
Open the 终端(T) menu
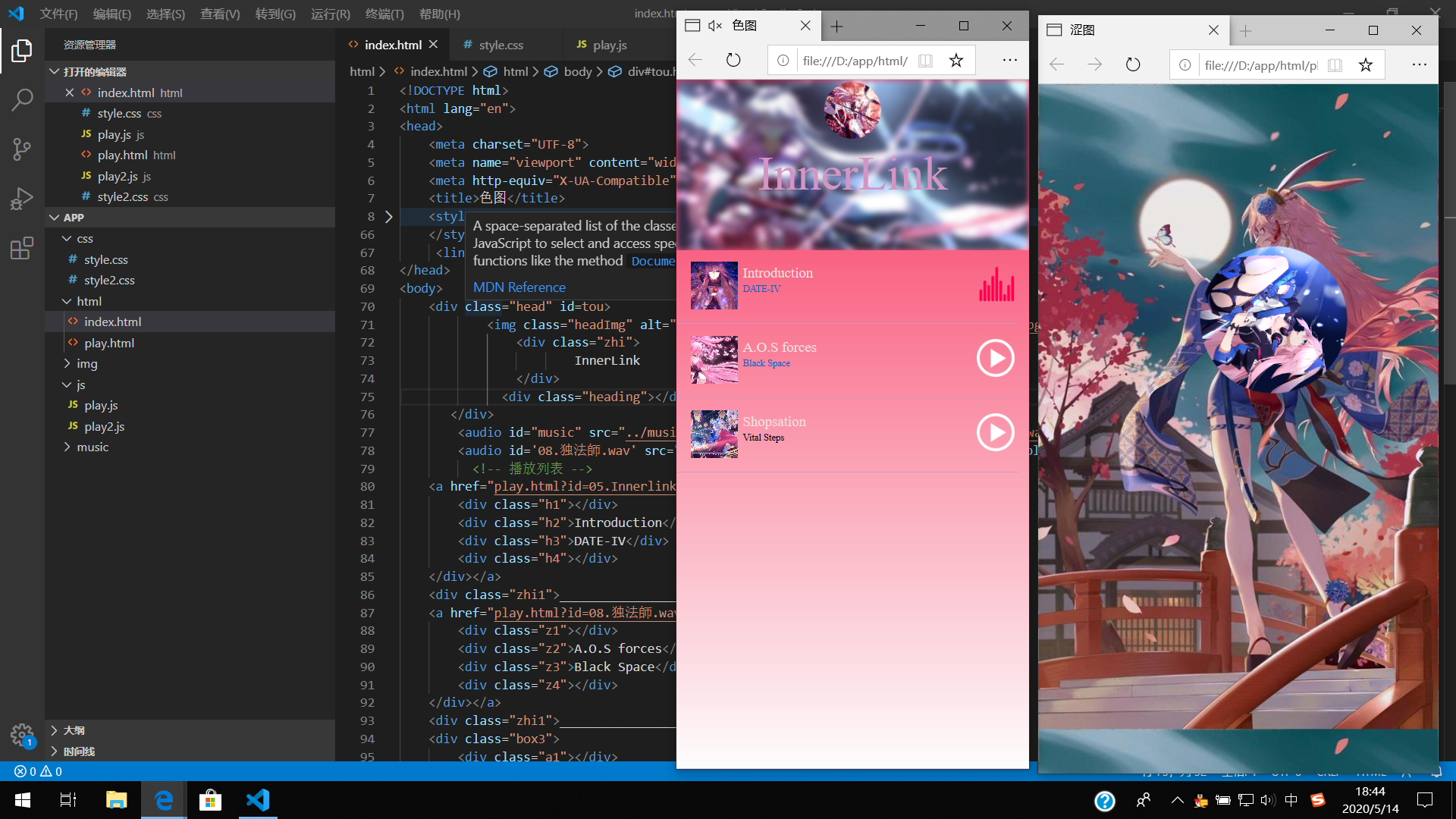point(384,14)
